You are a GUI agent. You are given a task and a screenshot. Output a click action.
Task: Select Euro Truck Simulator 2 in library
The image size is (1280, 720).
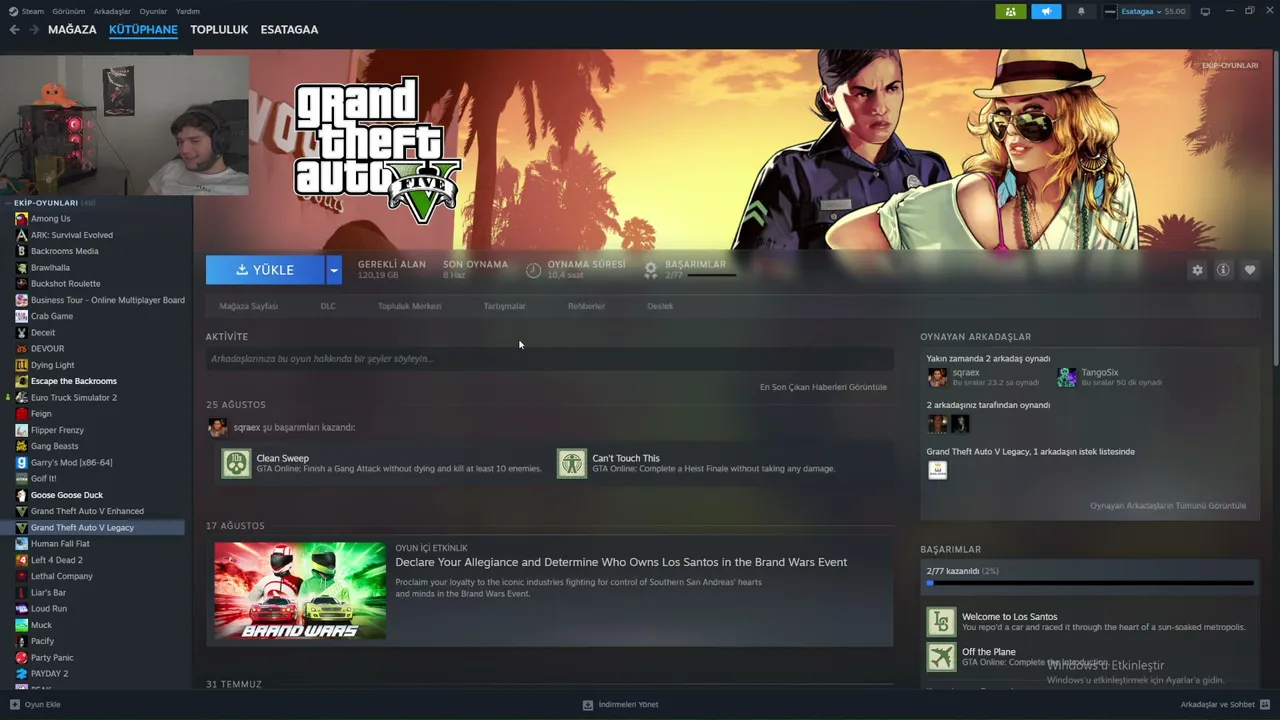(x=74, y=398)
